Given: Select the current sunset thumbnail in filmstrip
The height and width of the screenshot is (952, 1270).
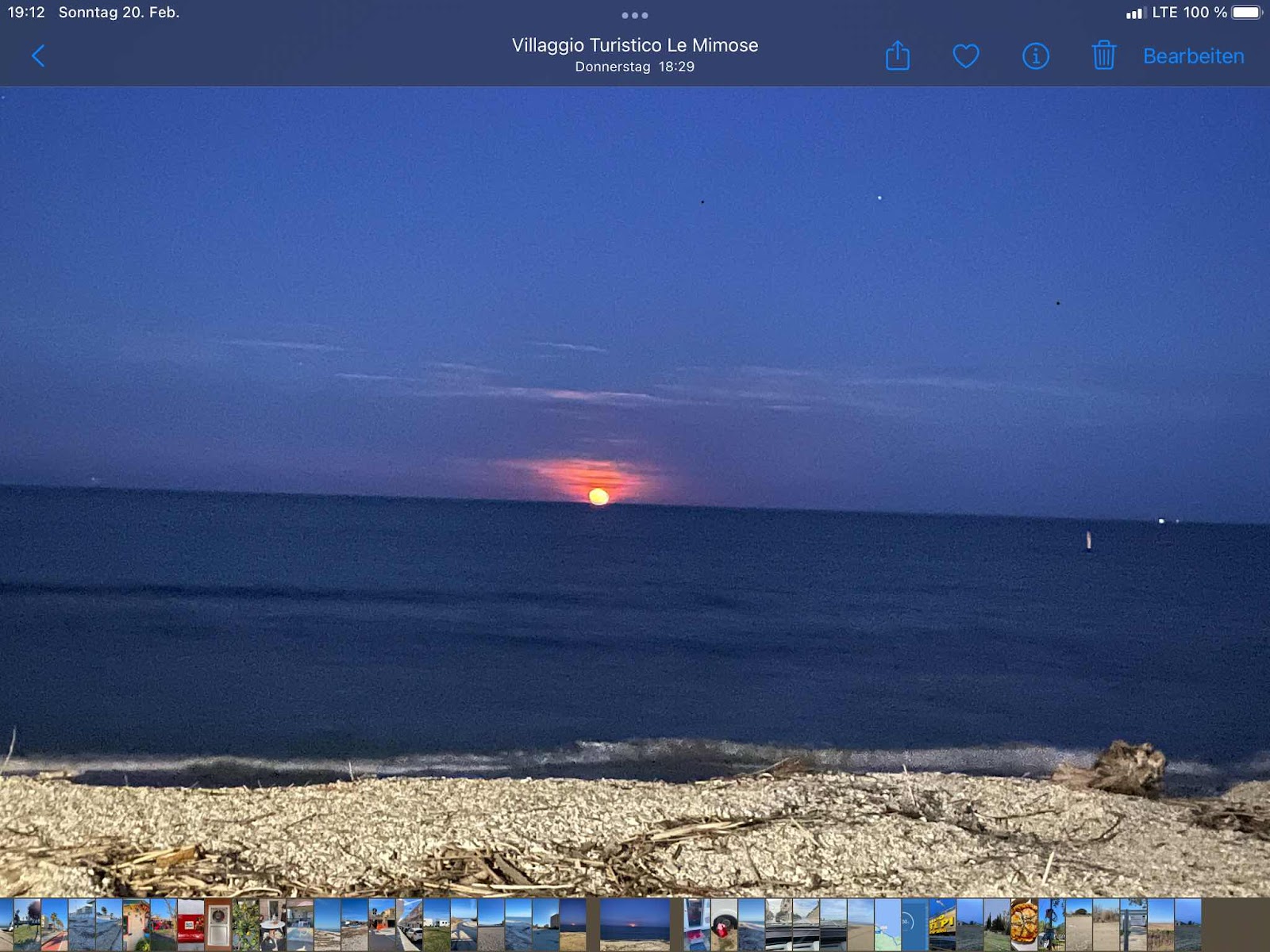Looking at the screenshot, I should [x=635, y=924].
